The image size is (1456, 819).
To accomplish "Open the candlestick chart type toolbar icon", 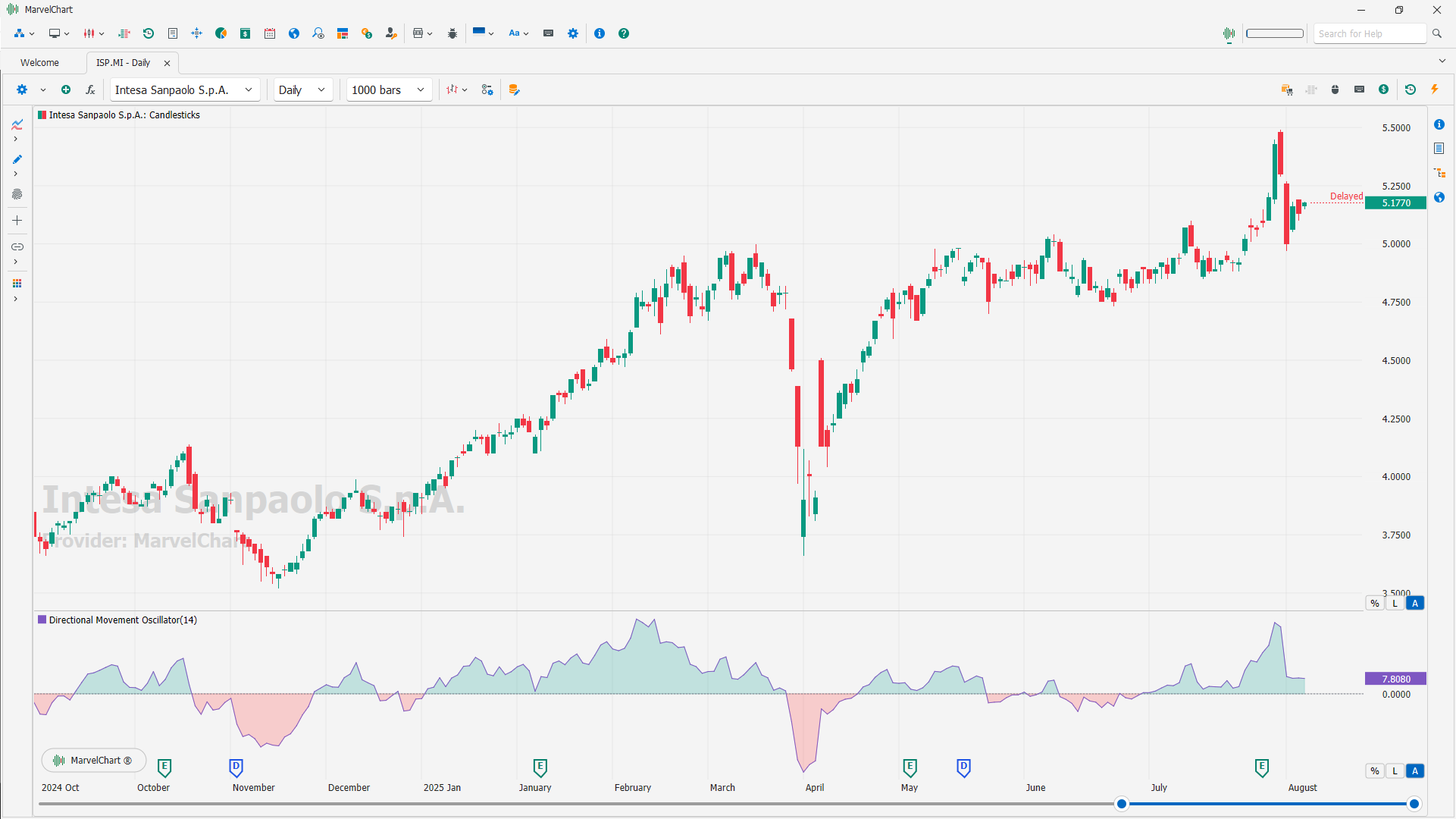I will click(89, 33).
